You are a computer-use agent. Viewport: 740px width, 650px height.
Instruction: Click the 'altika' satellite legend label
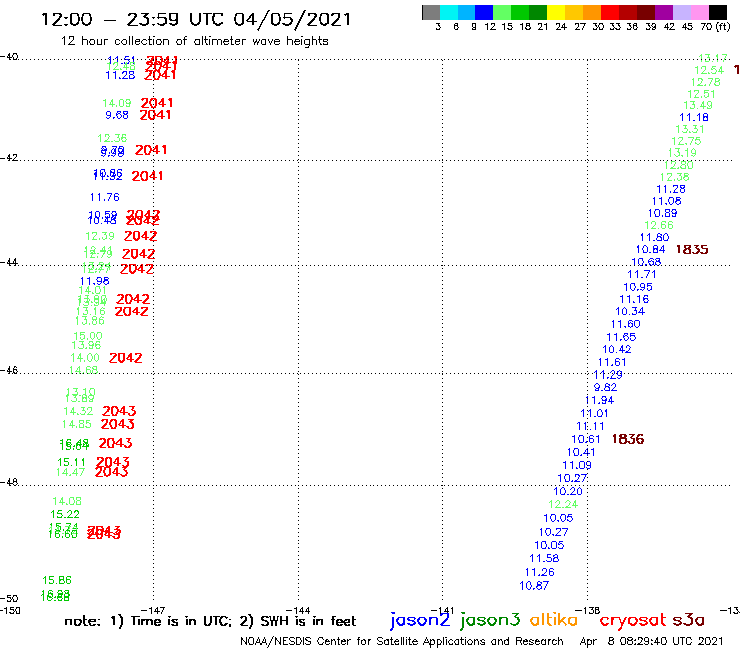(x=554, y=620)
